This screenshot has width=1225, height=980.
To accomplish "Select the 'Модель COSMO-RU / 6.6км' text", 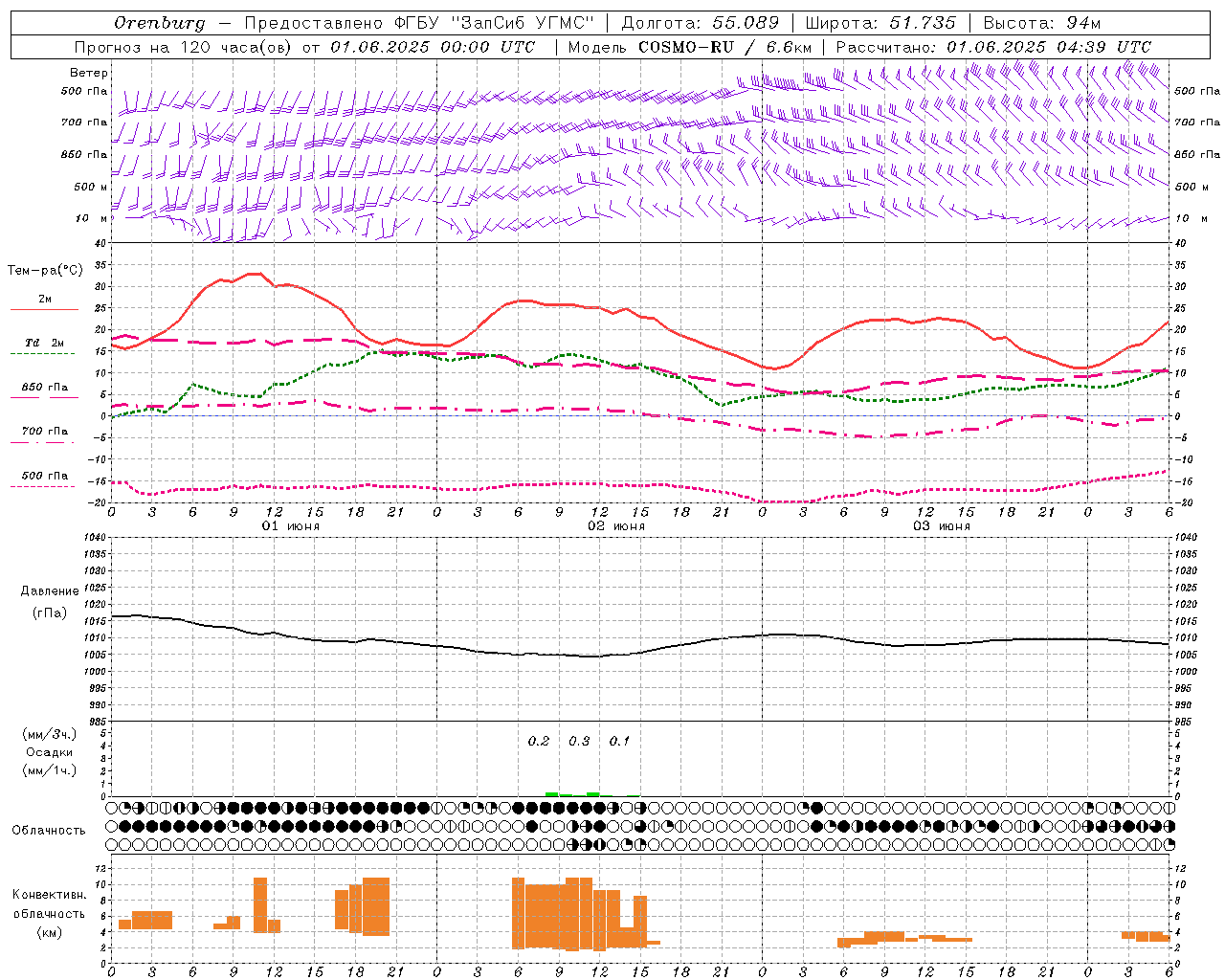I will 689,47.
